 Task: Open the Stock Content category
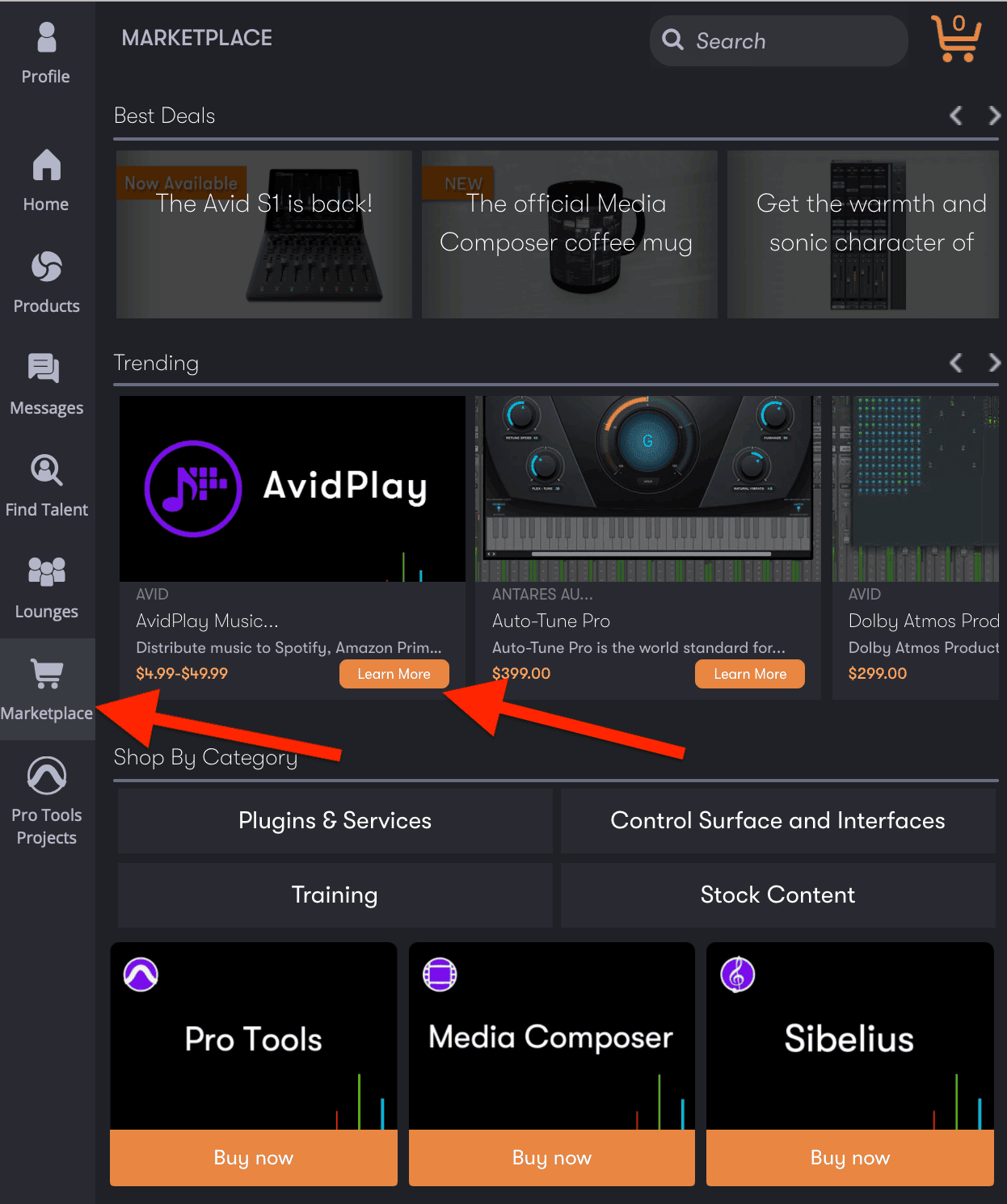pos(777,895)
